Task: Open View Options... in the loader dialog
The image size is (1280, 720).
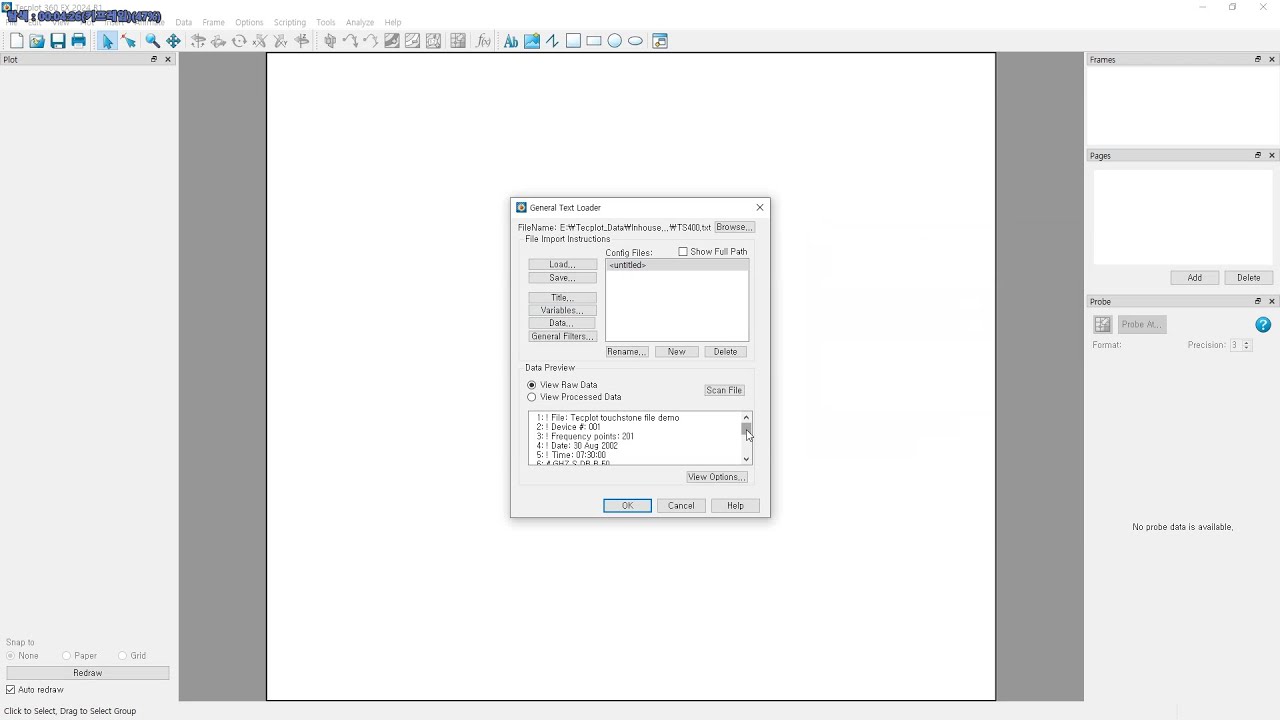Action: point(717,477)
